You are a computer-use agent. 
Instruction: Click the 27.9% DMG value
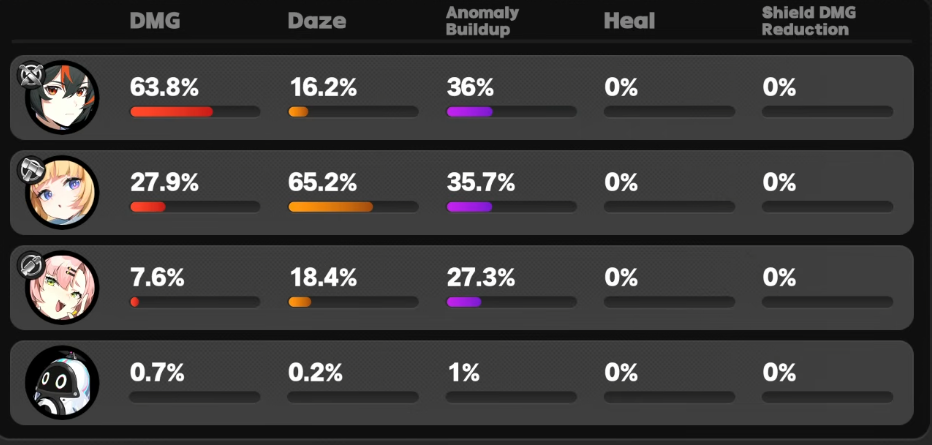click(164, 184)
